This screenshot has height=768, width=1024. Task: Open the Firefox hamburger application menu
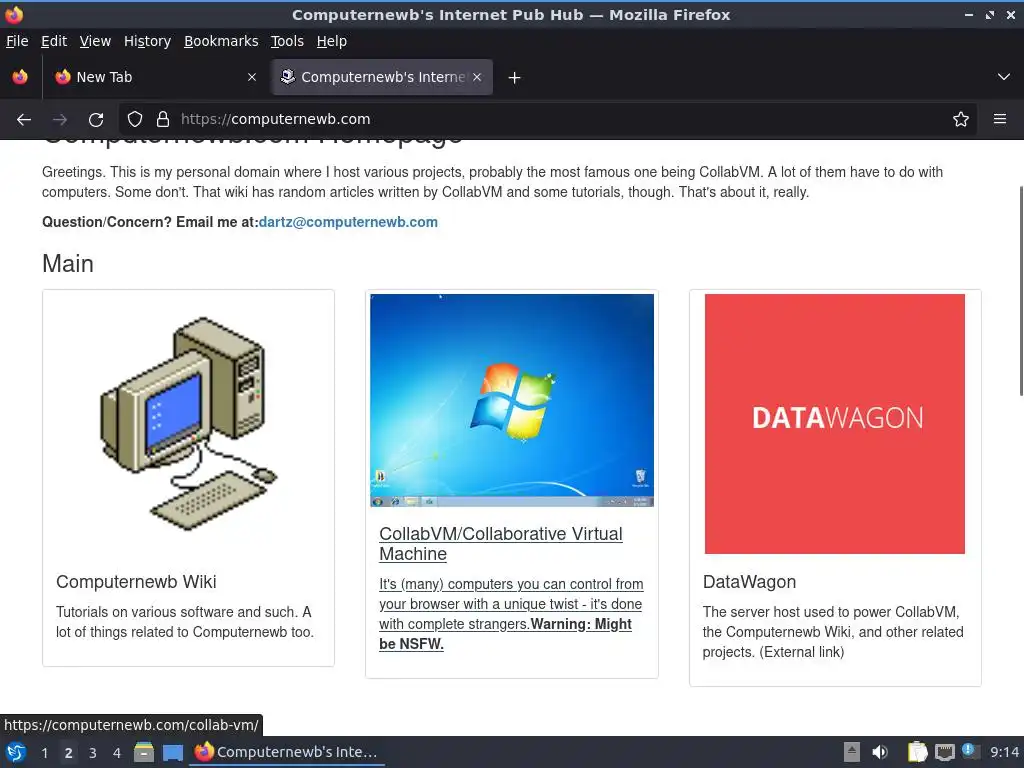[1000, 119]
